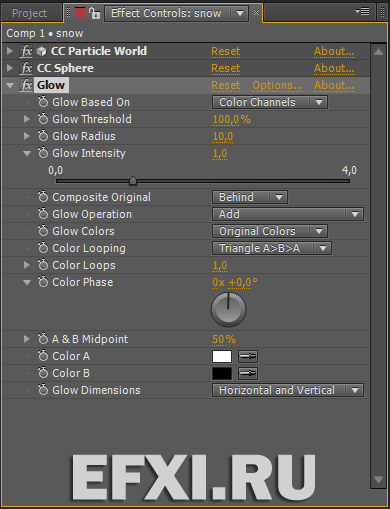Click the stopwatch for Glow Threshold
This screenshot has width=390, height=509.
[43, 119]
